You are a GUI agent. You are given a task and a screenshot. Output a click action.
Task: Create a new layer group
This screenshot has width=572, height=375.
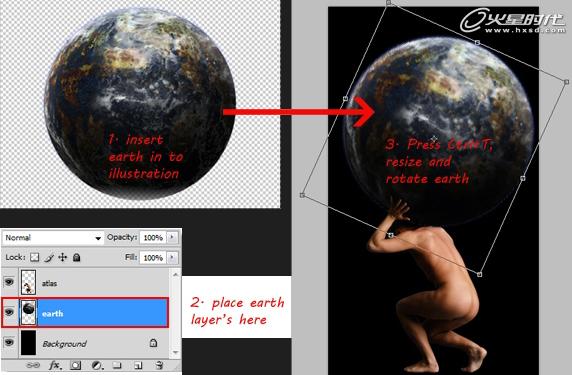click(x=117, y=365)
